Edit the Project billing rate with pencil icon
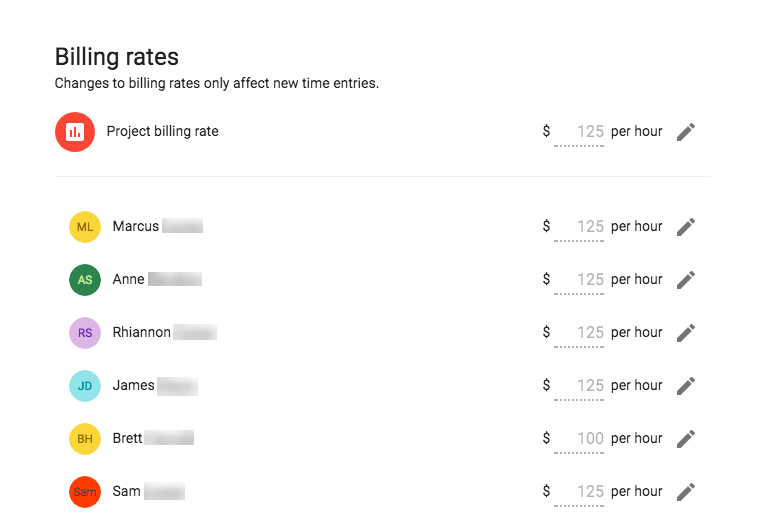This screenshot has height=522, width=766. tap(686, 132)
